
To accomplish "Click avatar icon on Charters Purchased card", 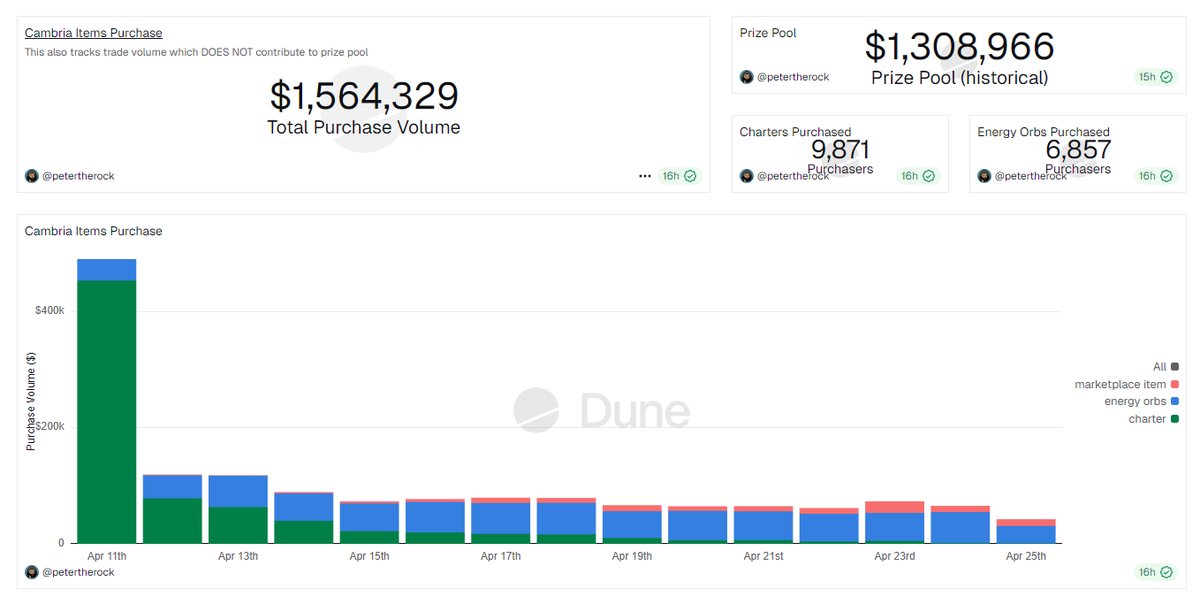I will coord(747,176).
